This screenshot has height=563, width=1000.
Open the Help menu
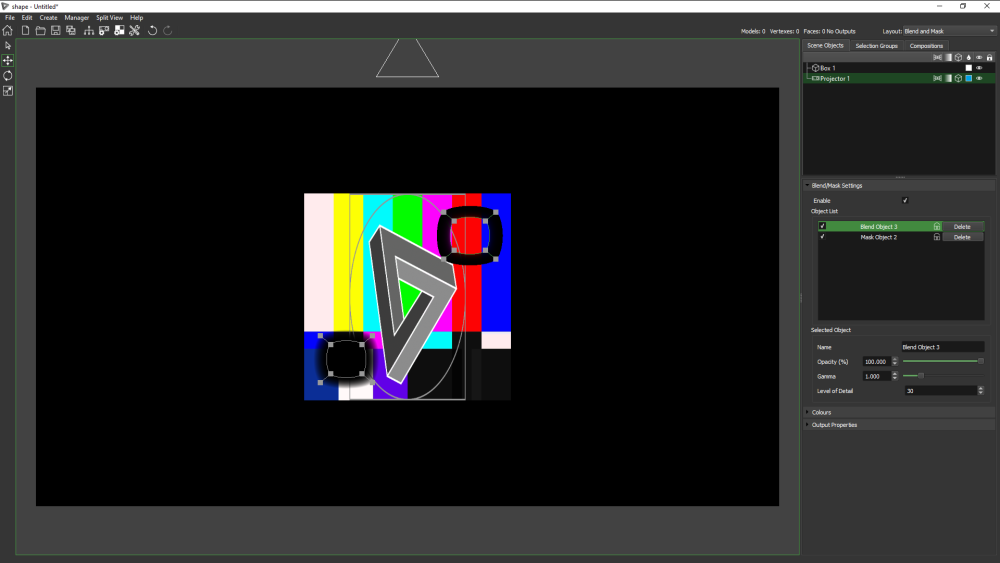coord(136,18)
